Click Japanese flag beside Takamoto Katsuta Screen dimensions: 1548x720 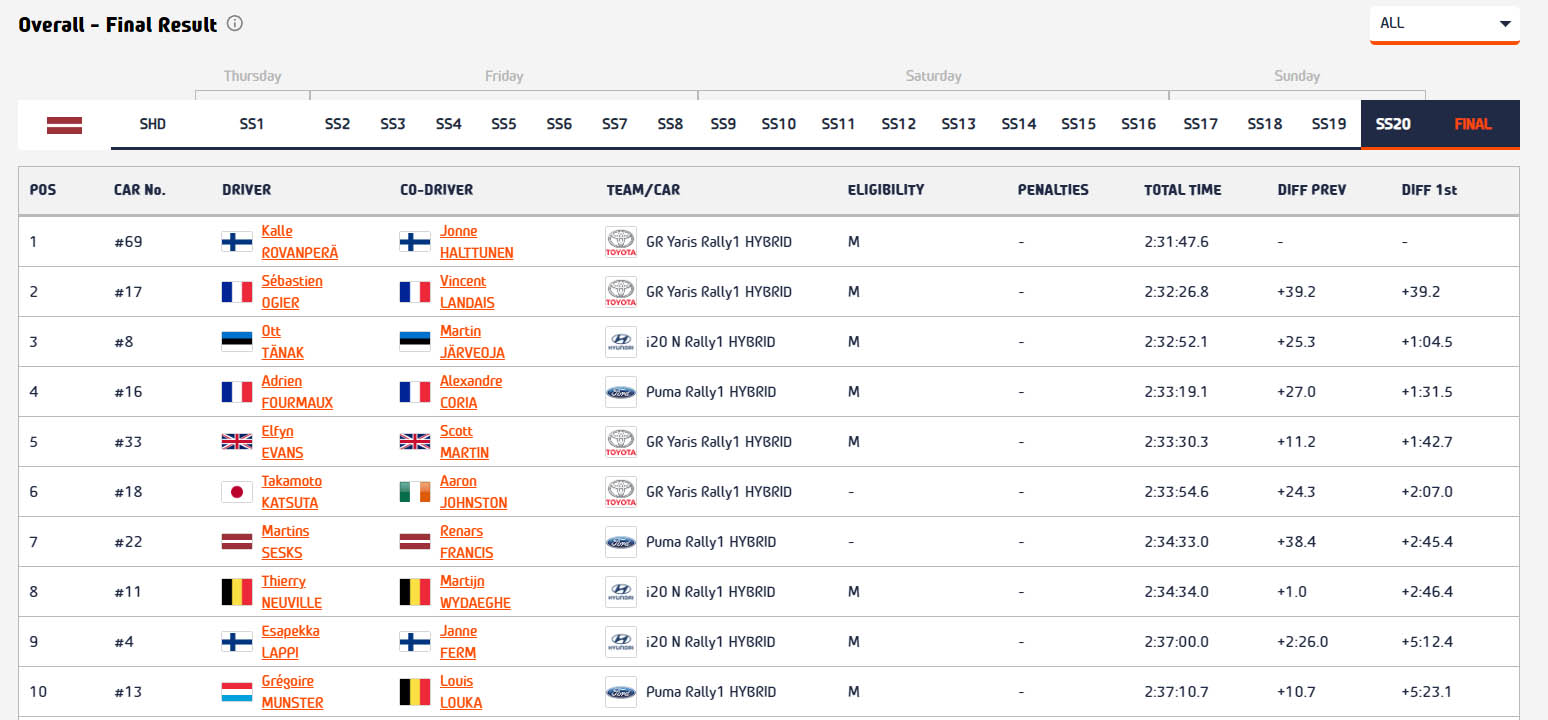[237, 492]
